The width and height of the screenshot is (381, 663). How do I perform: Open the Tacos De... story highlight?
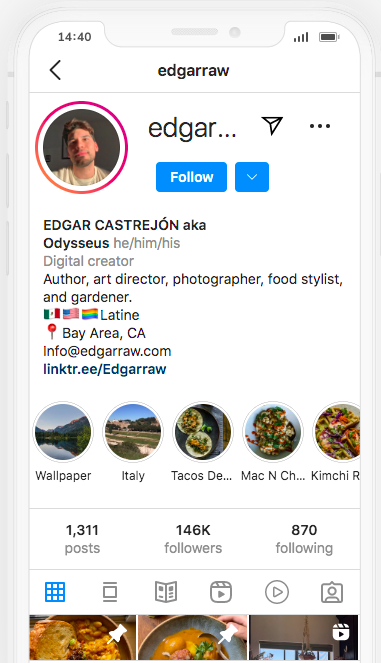[x=203, y=432]
